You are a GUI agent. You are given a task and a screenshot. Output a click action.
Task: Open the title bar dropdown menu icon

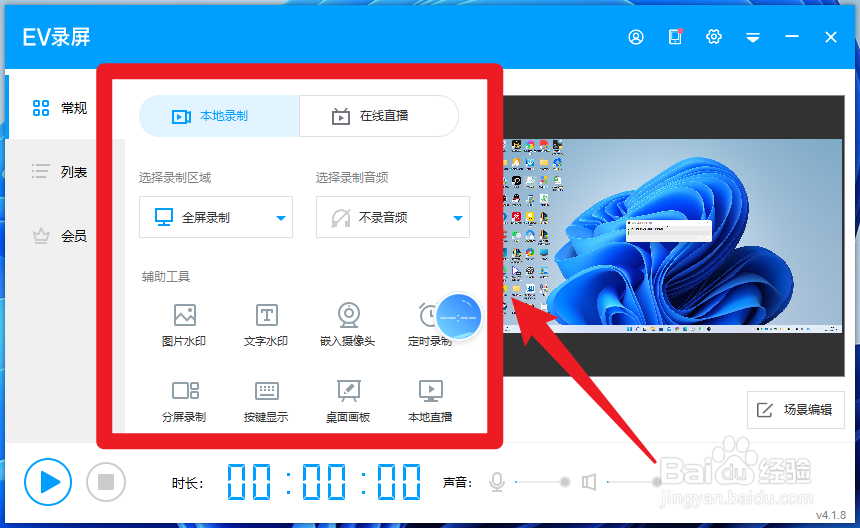(752, 37)
